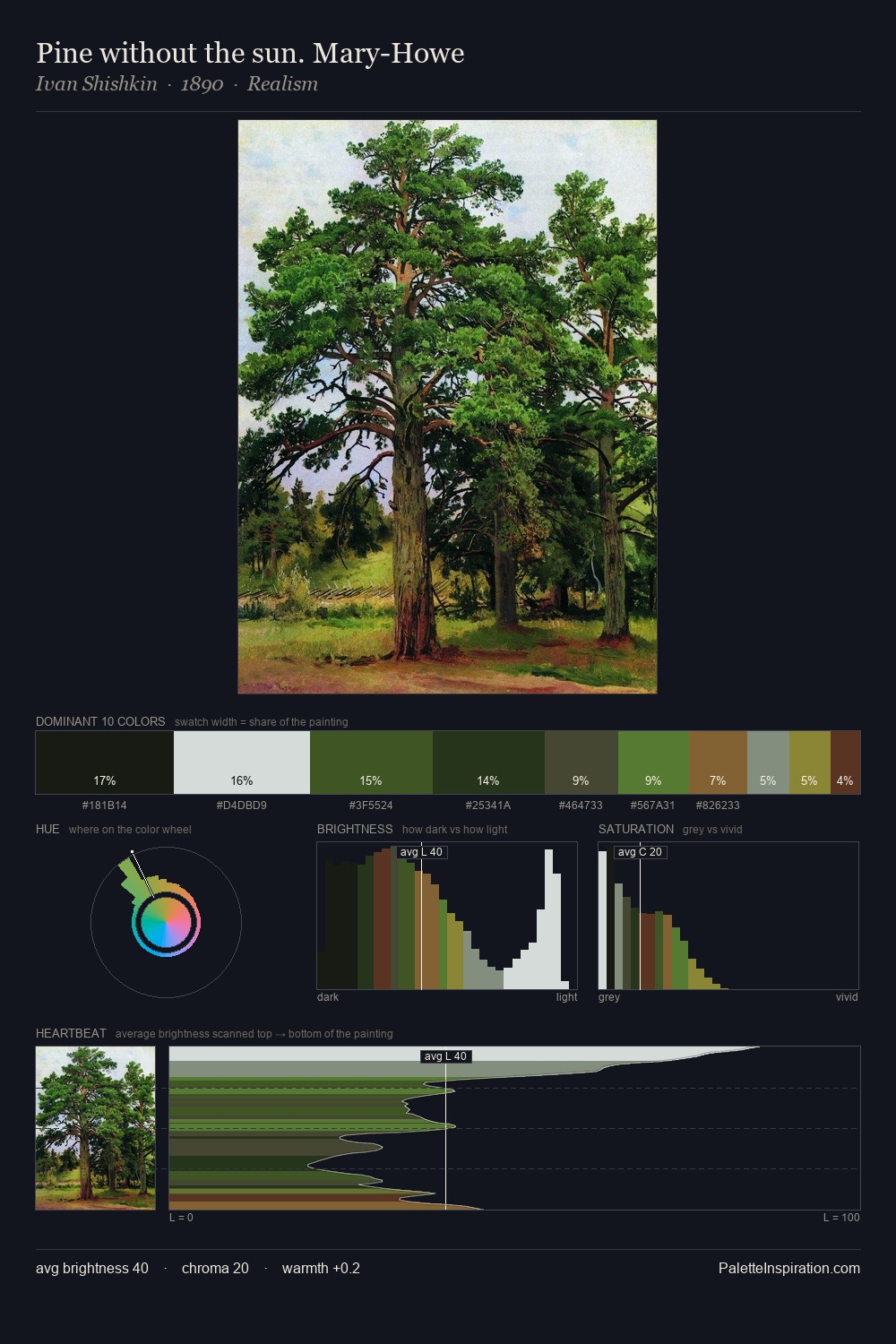896x1344 pixels.
Task: Click the hex code label '#464733'
Action: (582, 806)
